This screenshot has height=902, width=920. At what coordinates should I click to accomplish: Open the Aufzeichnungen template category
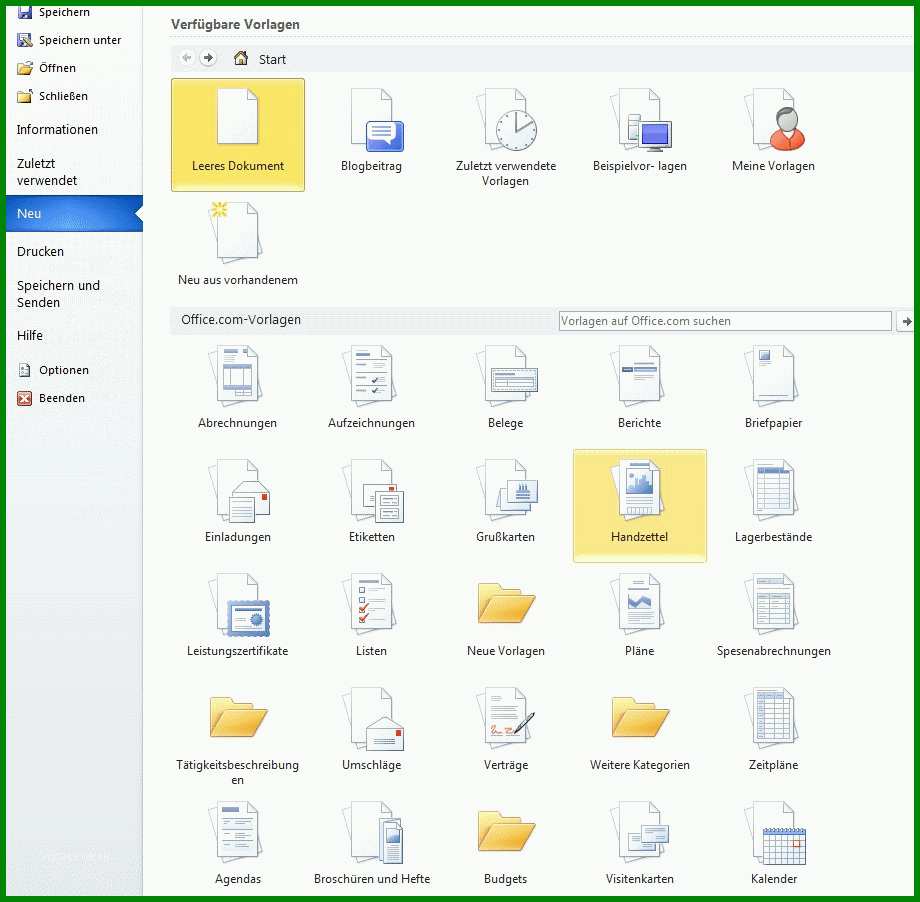371,387
